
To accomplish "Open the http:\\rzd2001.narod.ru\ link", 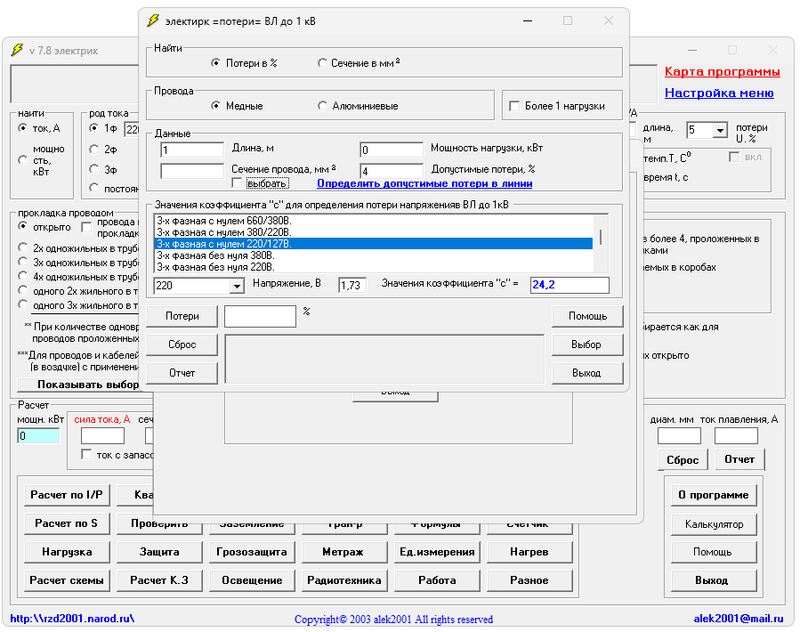I will point(72,619).
